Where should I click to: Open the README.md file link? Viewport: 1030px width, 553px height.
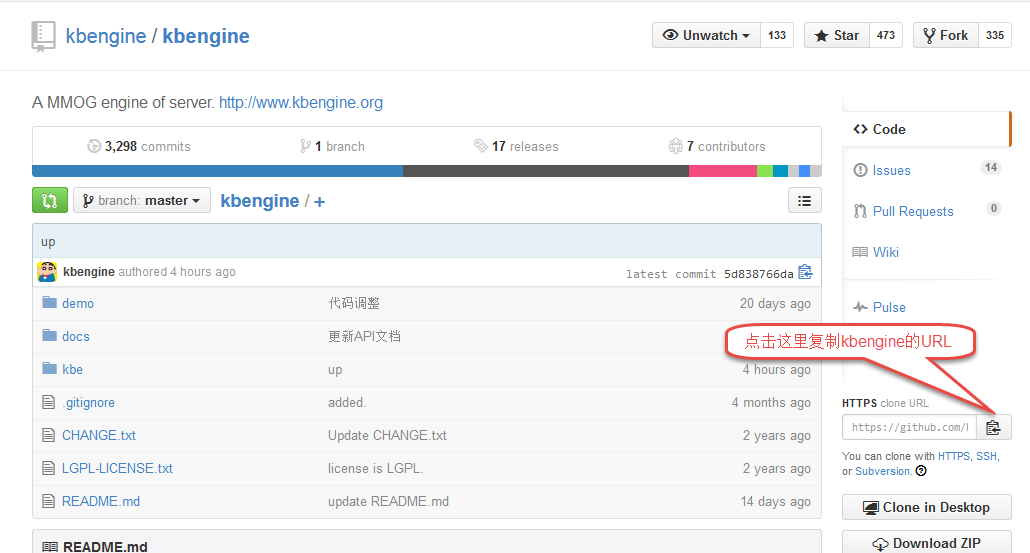pyautogui.click(x=101, y=501)
